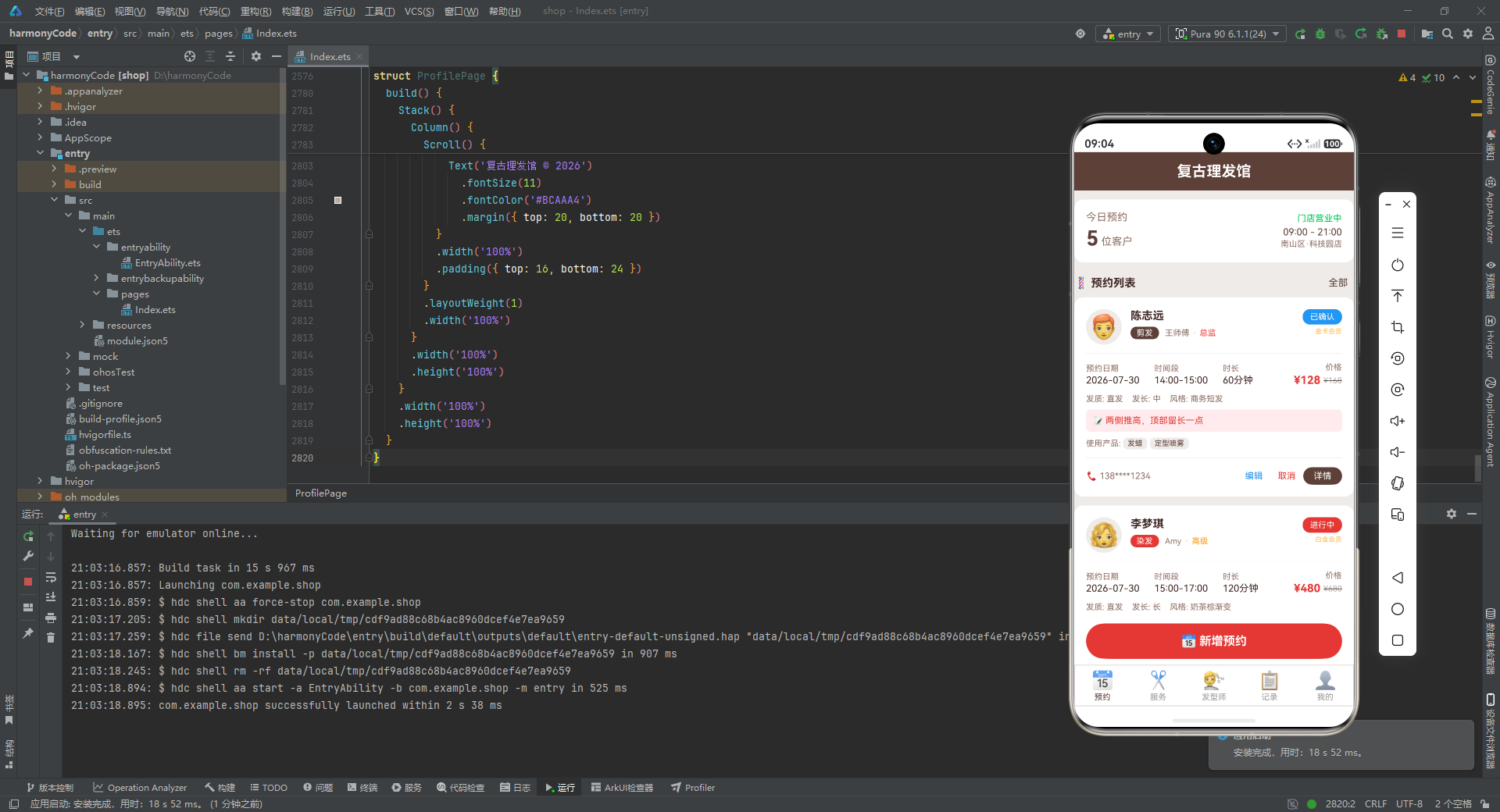This screenshot has height=812, width=1500.
Task: Click the red Stop icon in Run panel
Action: [x=28, y=582]
